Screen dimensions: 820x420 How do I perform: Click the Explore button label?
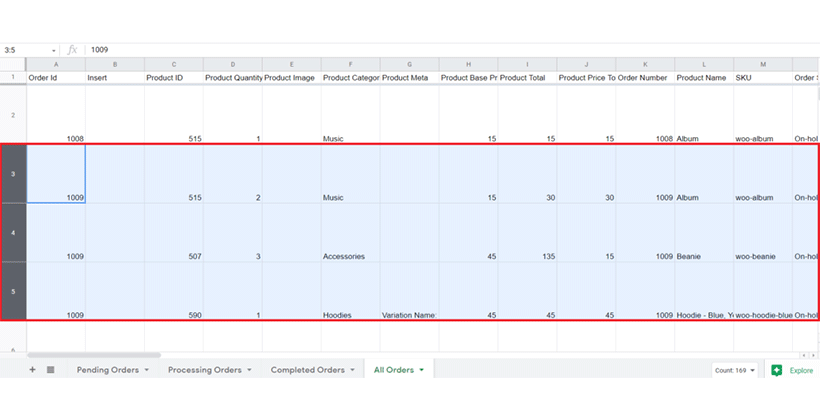[801, 370]
